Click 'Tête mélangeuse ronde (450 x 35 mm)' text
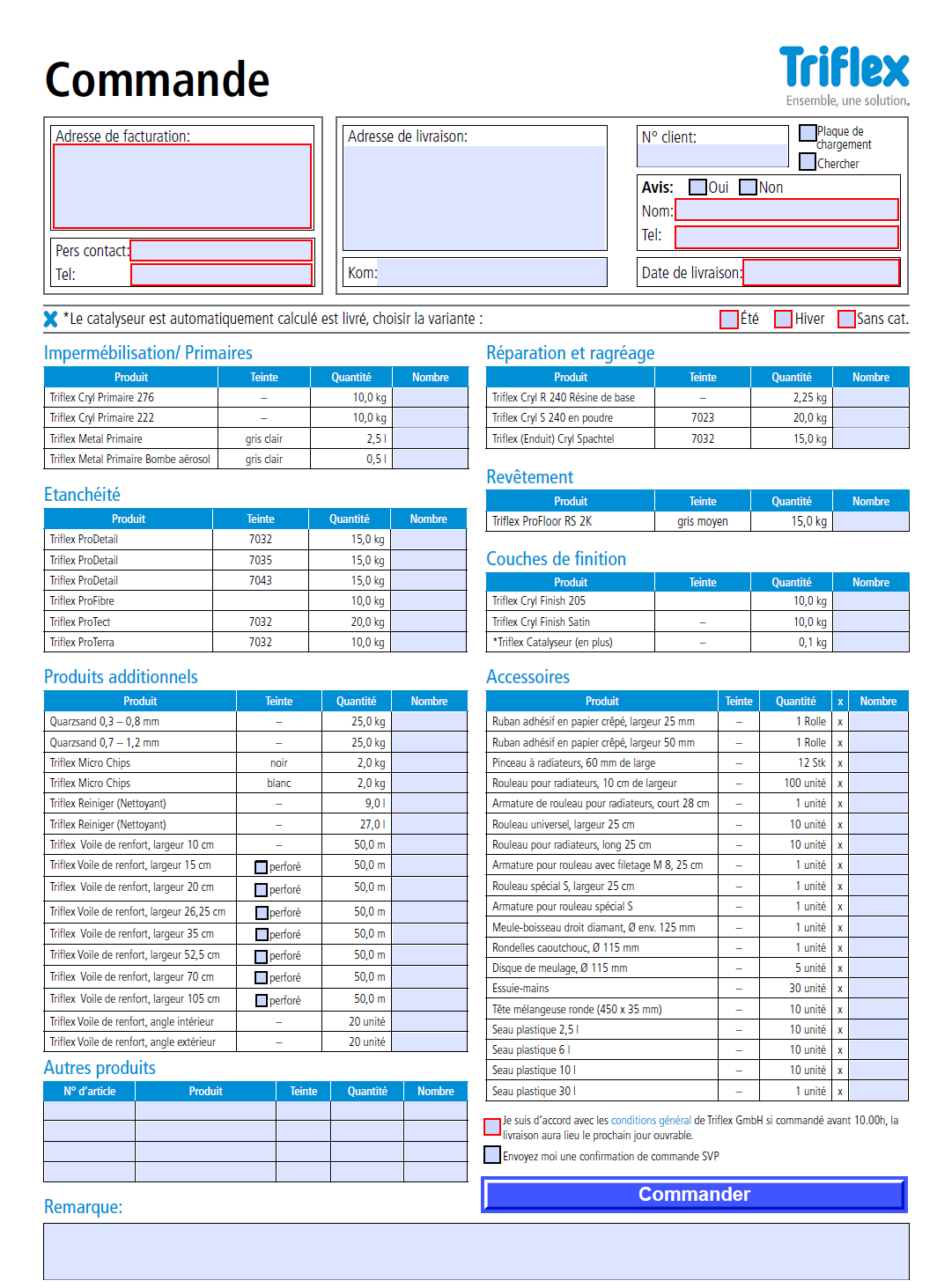937x1288 pixels. 577,1010
